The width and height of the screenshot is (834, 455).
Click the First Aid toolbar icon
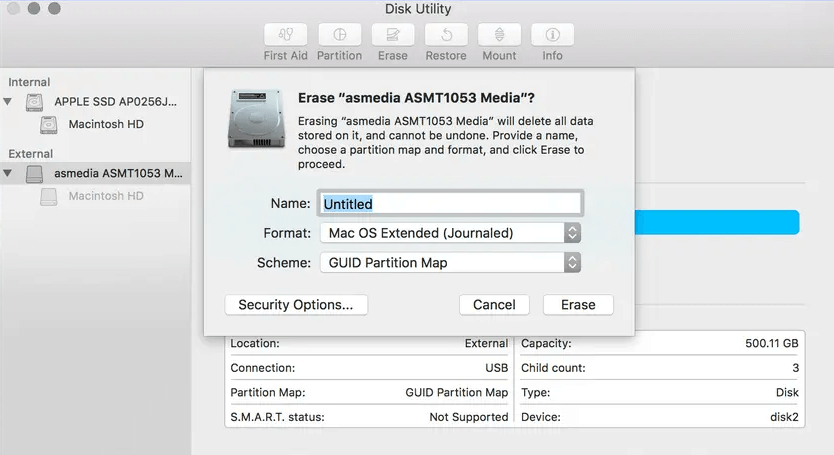tap(286, 35)
